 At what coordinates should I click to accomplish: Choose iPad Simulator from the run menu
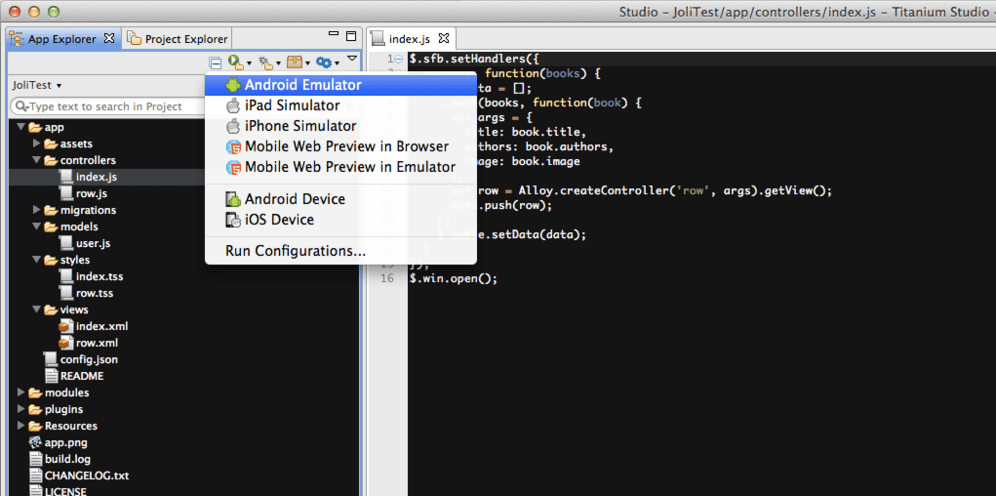pos(341,105)
